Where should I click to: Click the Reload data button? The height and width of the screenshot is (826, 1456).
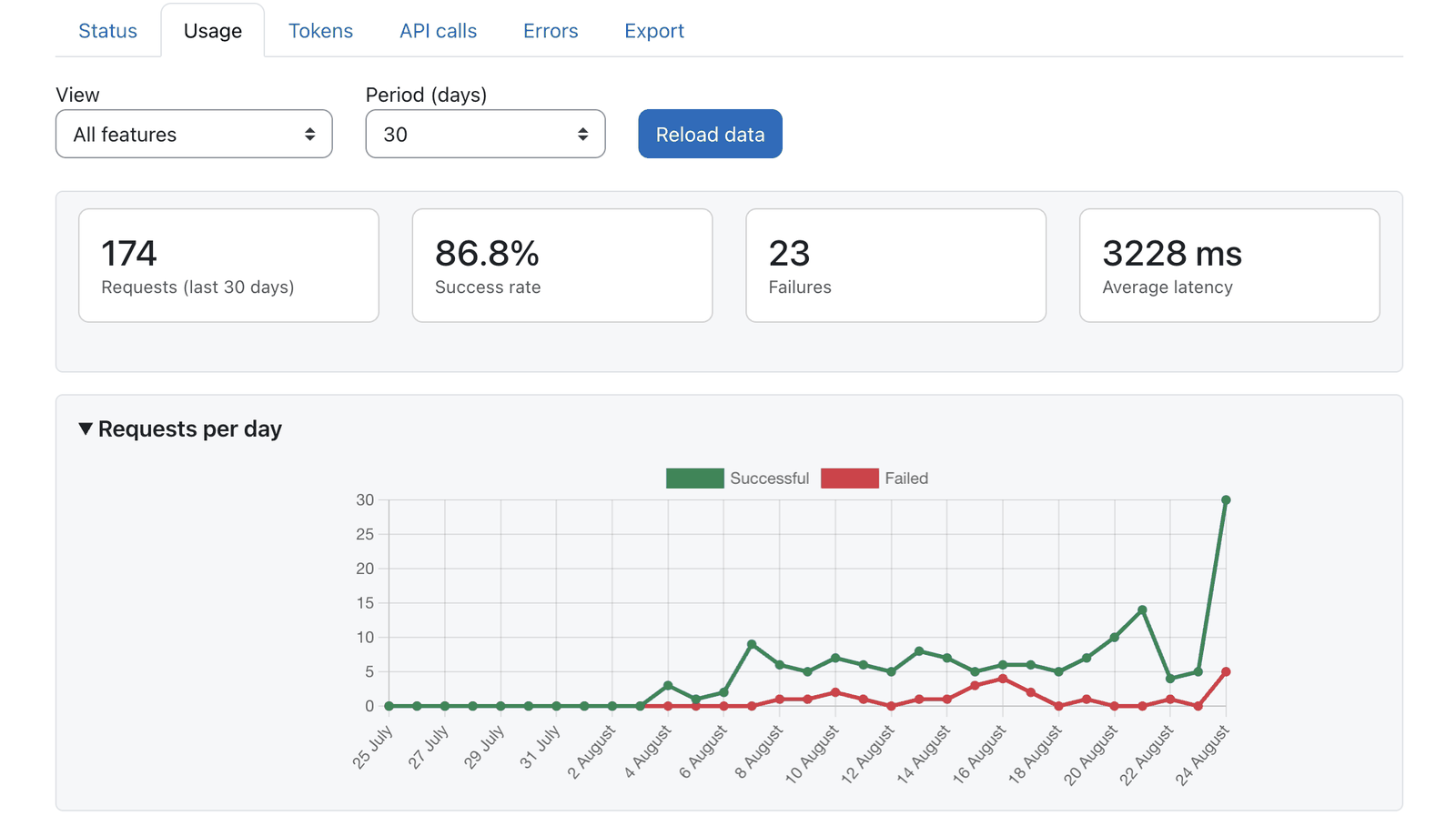(710, 134)
